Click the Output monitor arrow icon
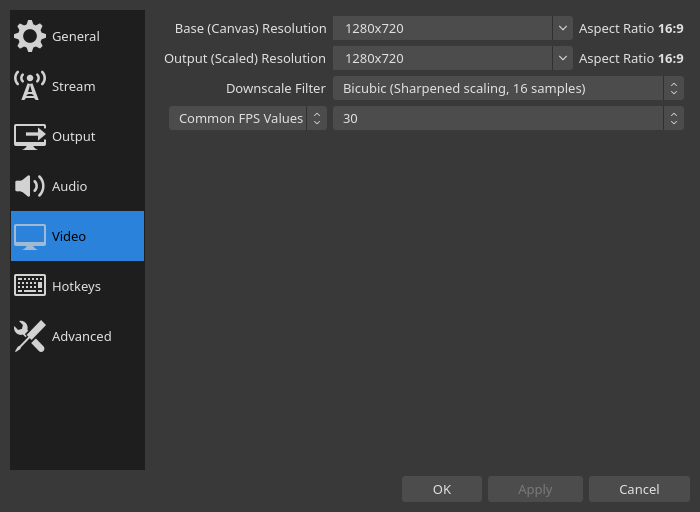Viewport: 700px width, 512px height. point(30,136)
